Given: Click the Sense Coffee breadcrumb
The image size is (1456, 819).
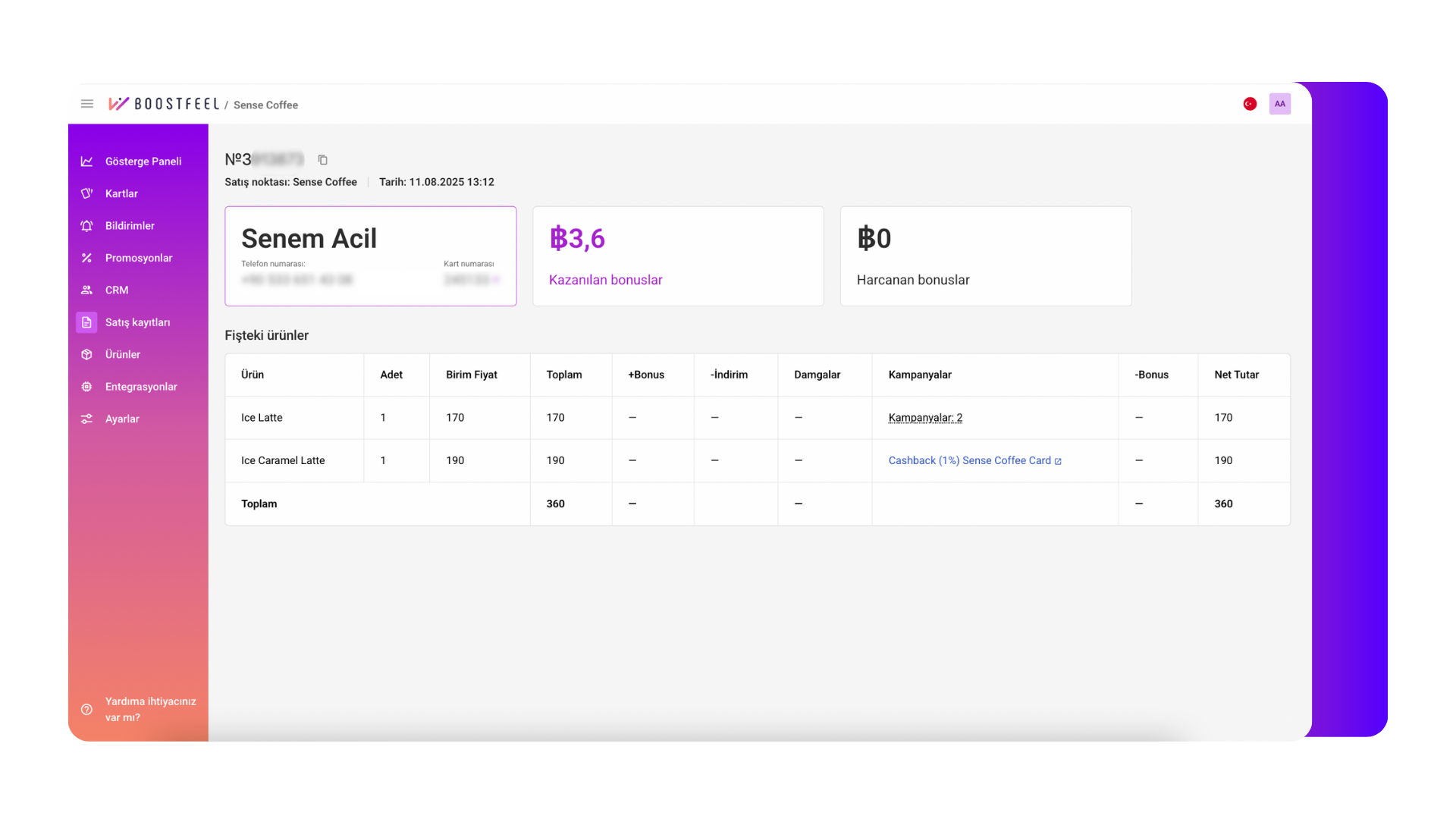Looking at the screenshot, I should click(x=265, y=105).
